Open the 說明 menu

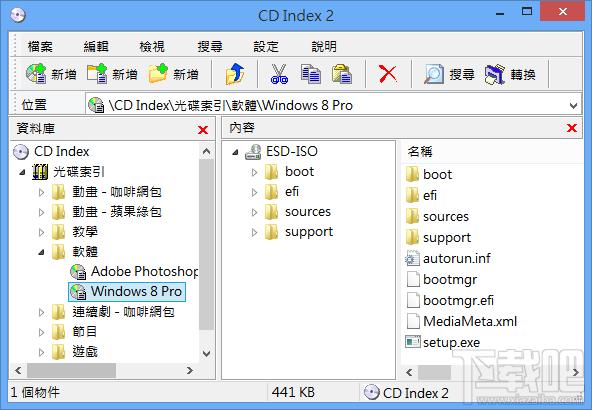(324, 46)
